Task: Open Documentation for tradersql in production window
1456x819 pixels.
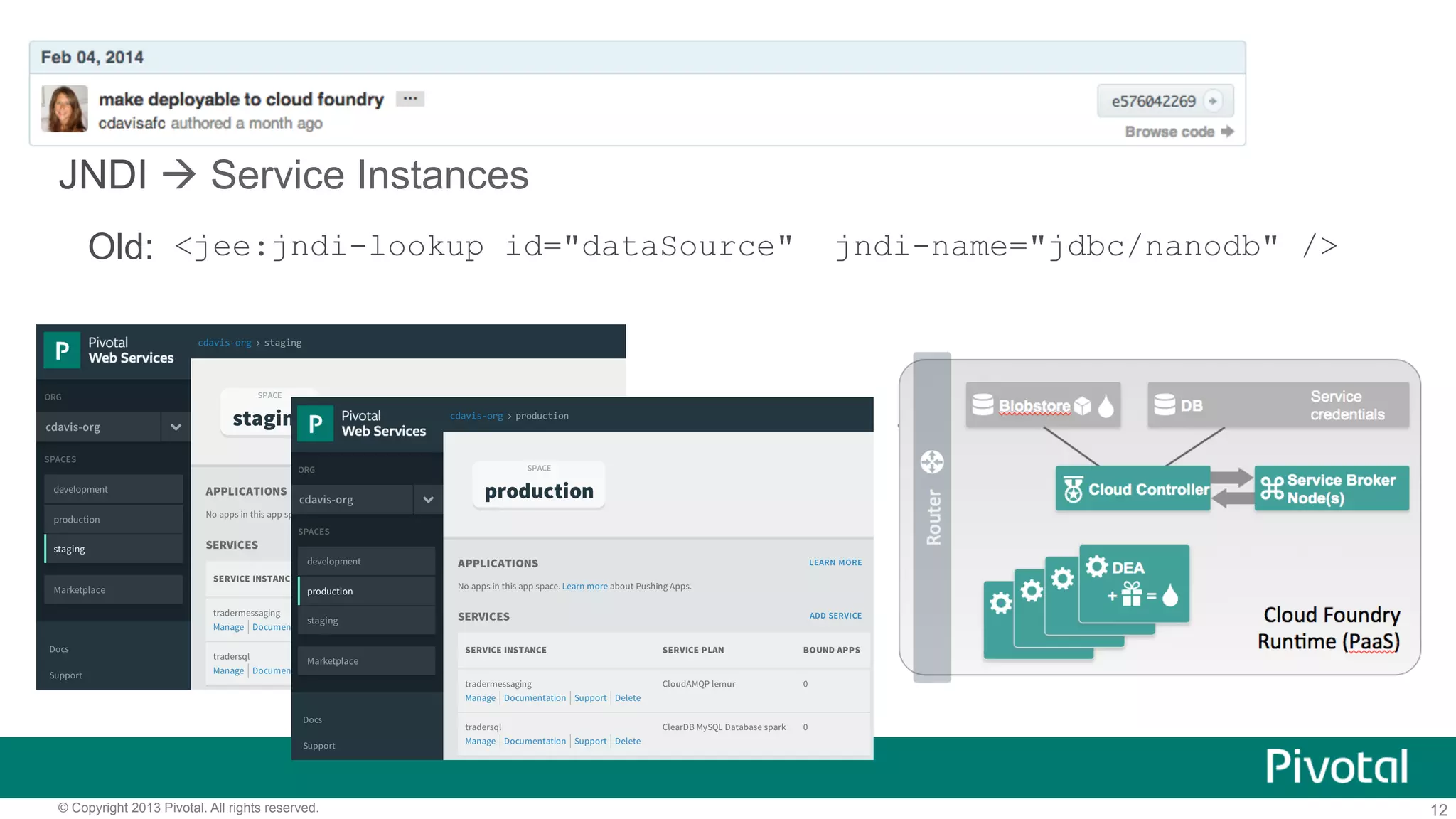Action: 535,741
